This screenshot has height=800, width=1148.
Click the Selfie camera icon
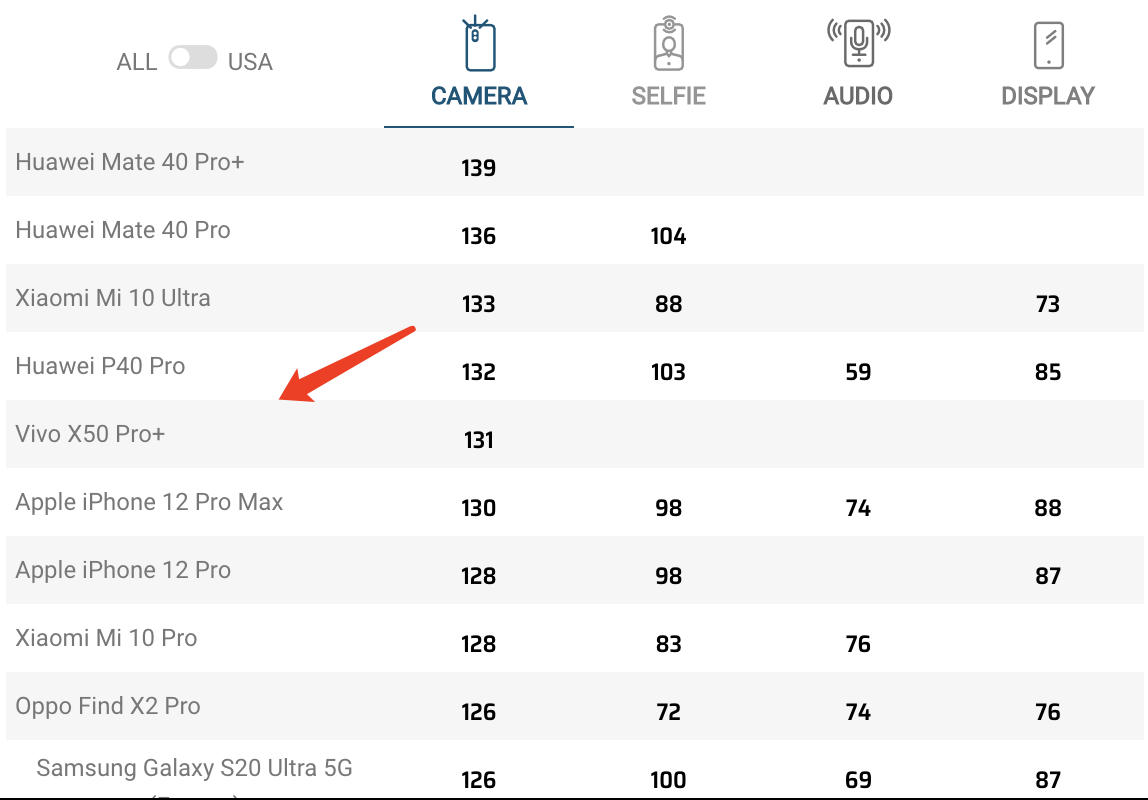pos(668,44)
